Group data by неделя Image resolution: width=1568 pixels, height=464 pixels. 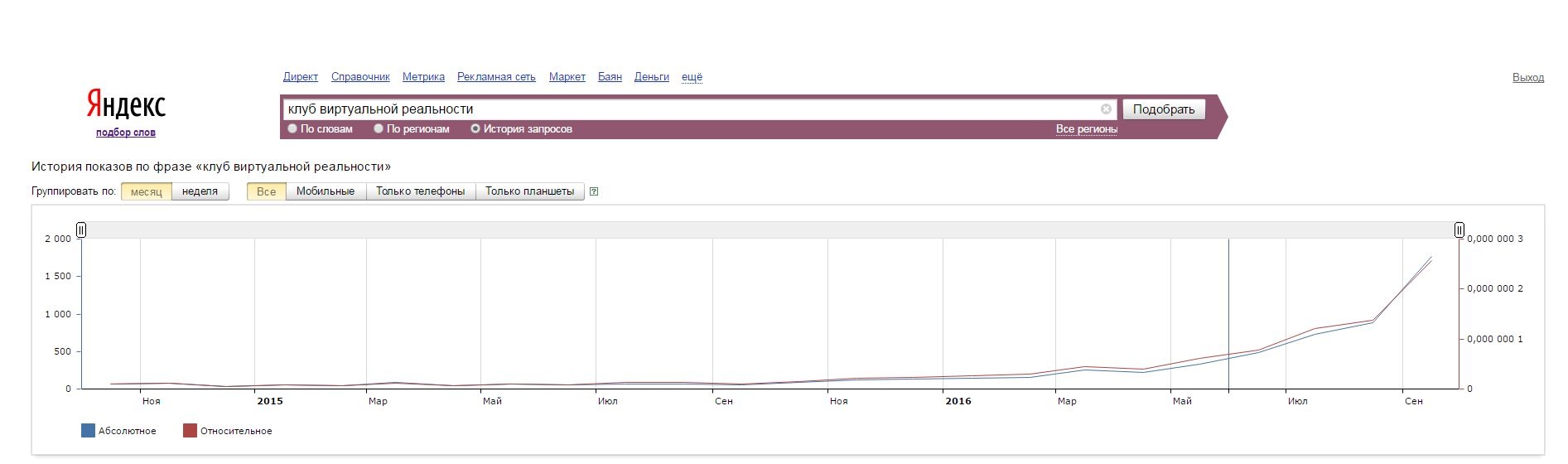200,191
